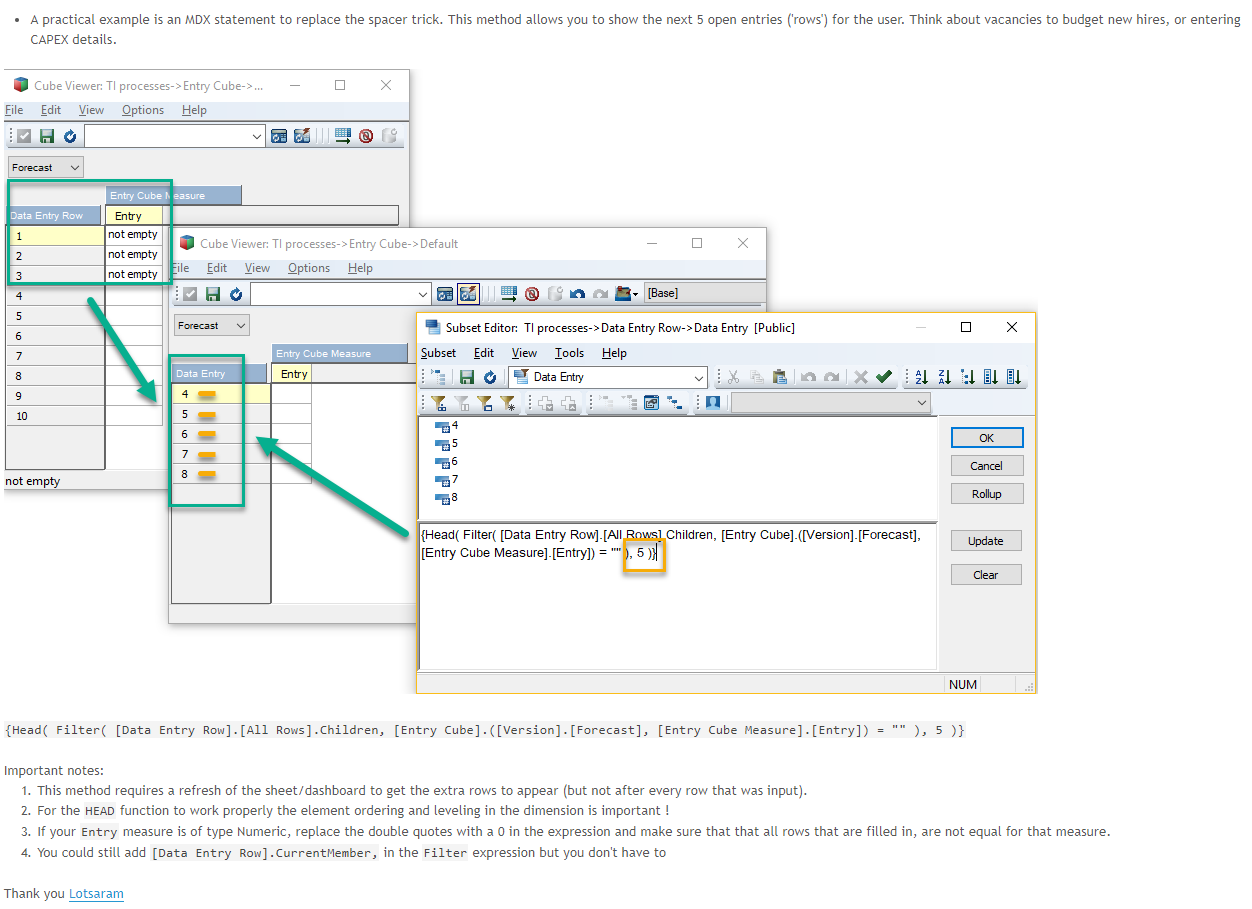Click the green Save icon in Subset Editor
Screen dimensions: 1252x909
pos(467,377)
